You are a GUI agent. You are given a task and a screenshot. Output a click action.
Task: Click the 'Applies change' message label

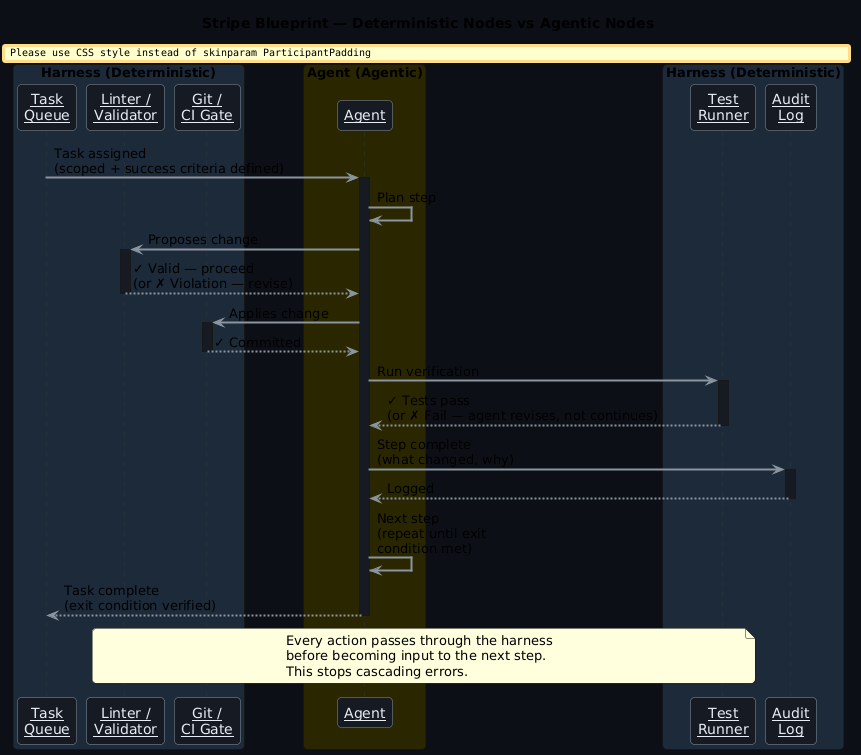(279, 314)
